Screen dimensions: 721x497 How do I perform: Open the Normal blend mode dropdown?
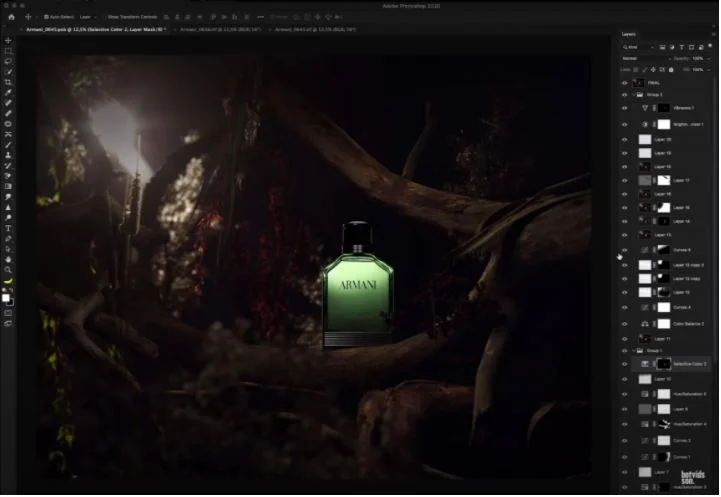[x=646, y=59]
